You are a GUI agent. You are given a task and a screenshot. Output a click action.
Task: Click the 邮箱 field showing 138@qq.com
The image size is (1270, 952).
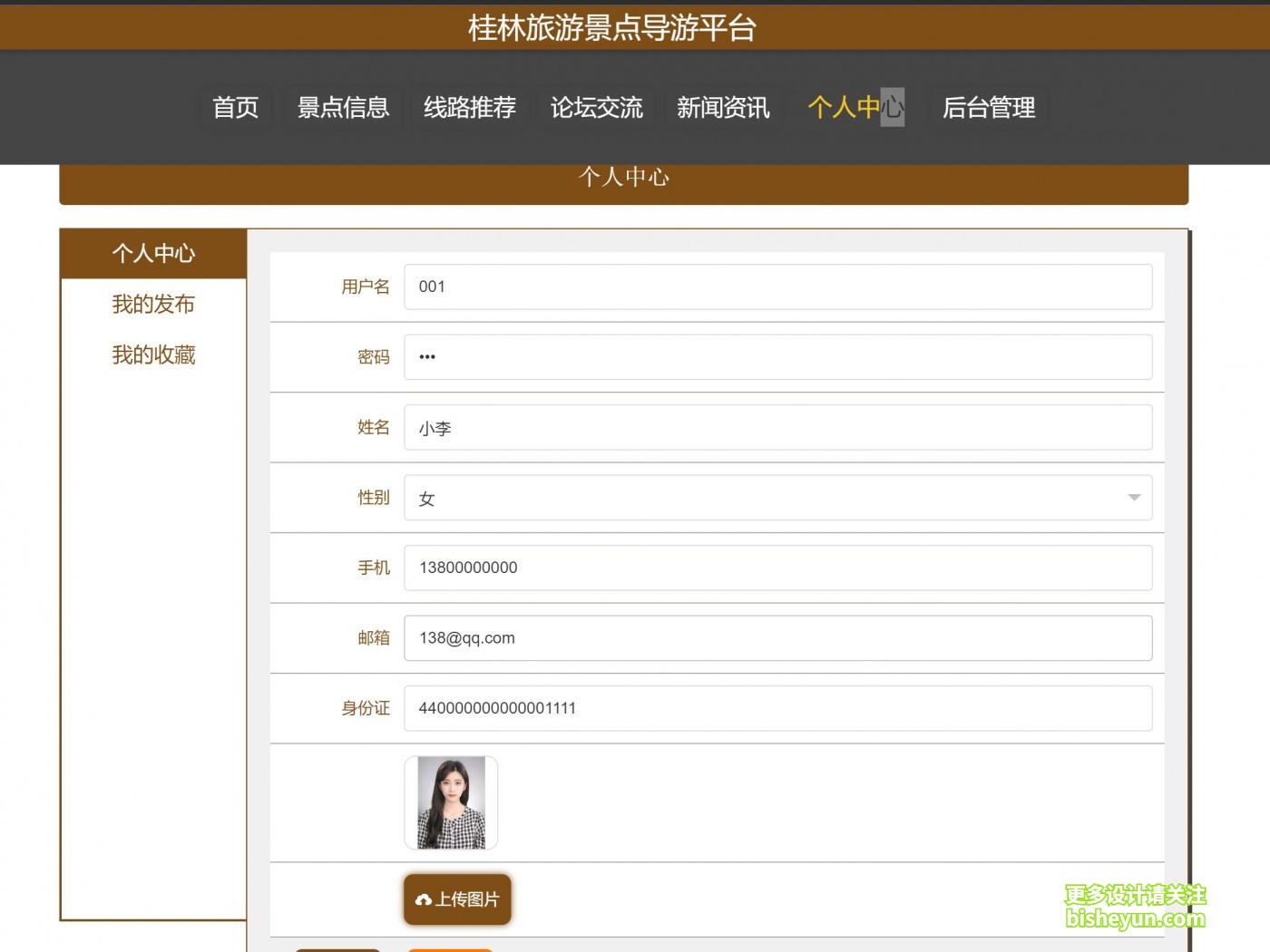pos(779,637)
